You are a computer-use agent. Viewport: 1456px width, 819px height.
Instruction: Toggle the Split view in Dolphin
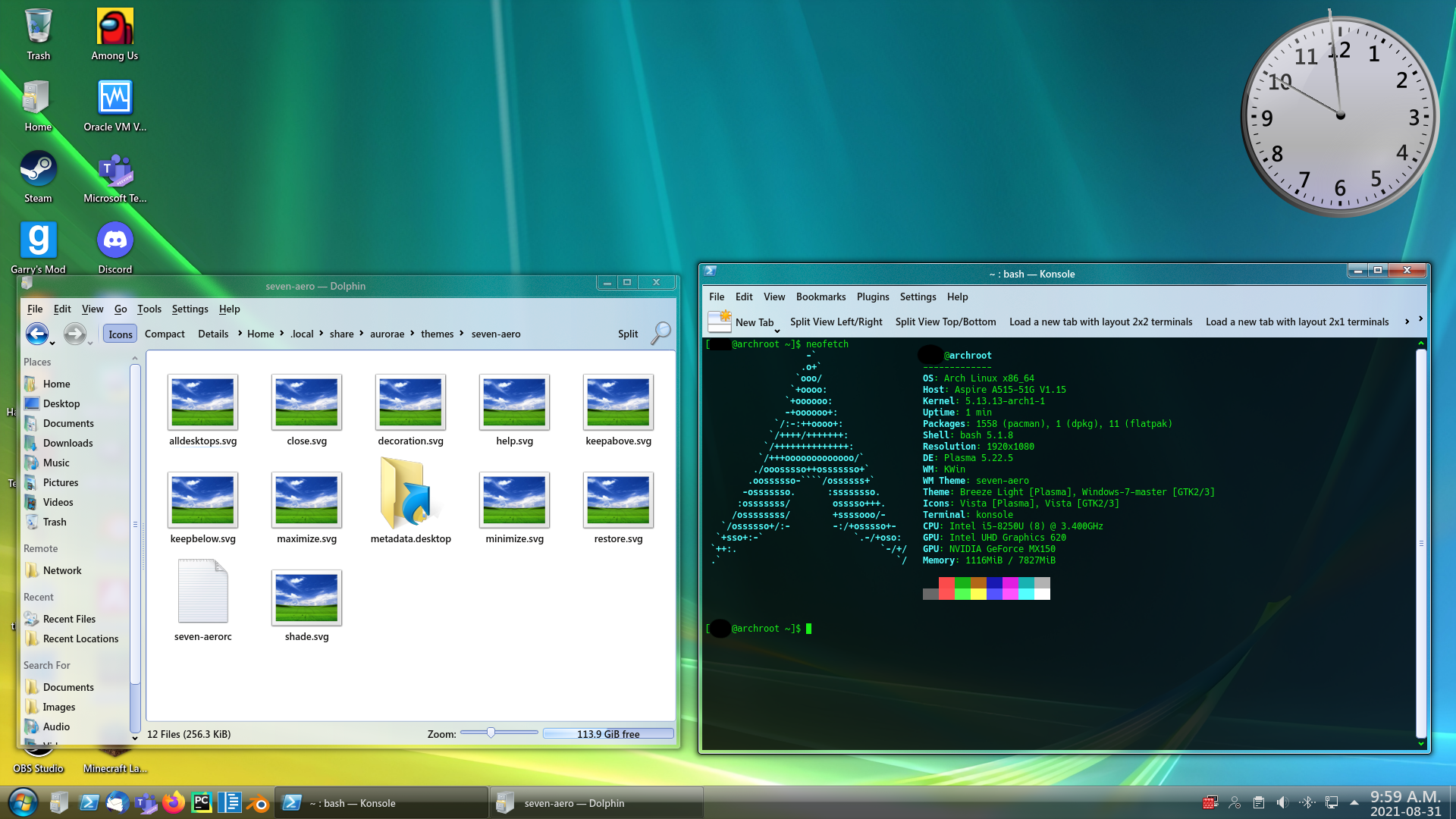(627, 334)
